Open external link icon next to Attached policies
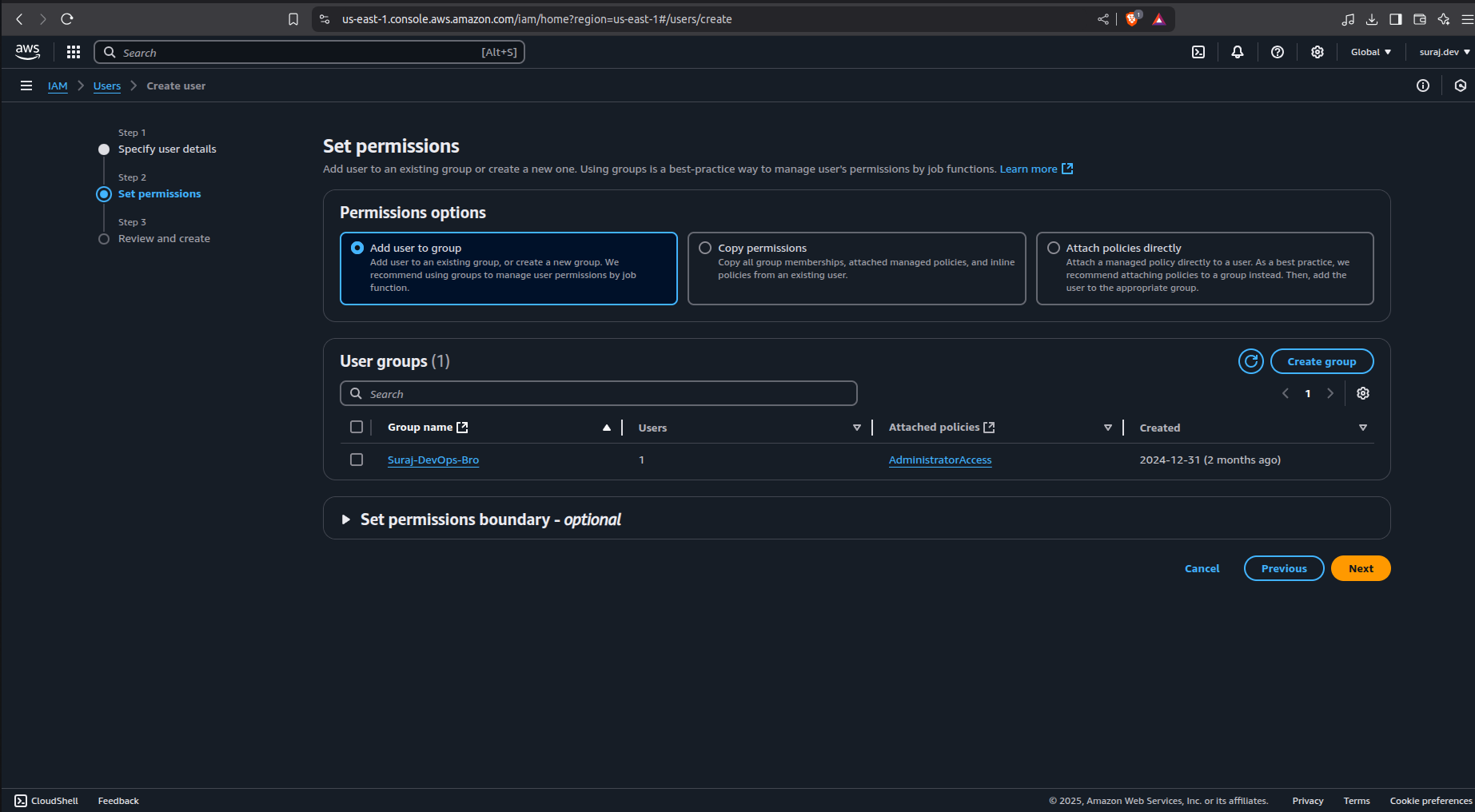 coord(989,428)
